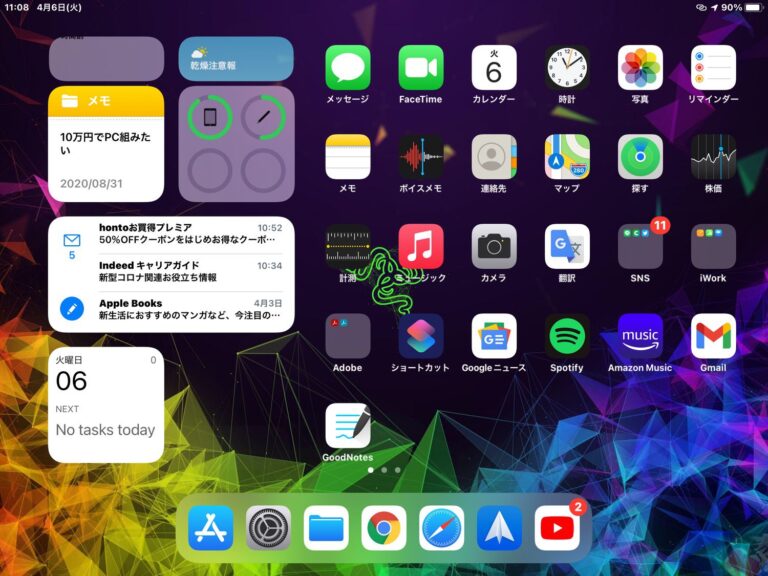Tap the compose pencil button in mail widget
Screen dimensions: 768x576
click(x=72, y=309)
